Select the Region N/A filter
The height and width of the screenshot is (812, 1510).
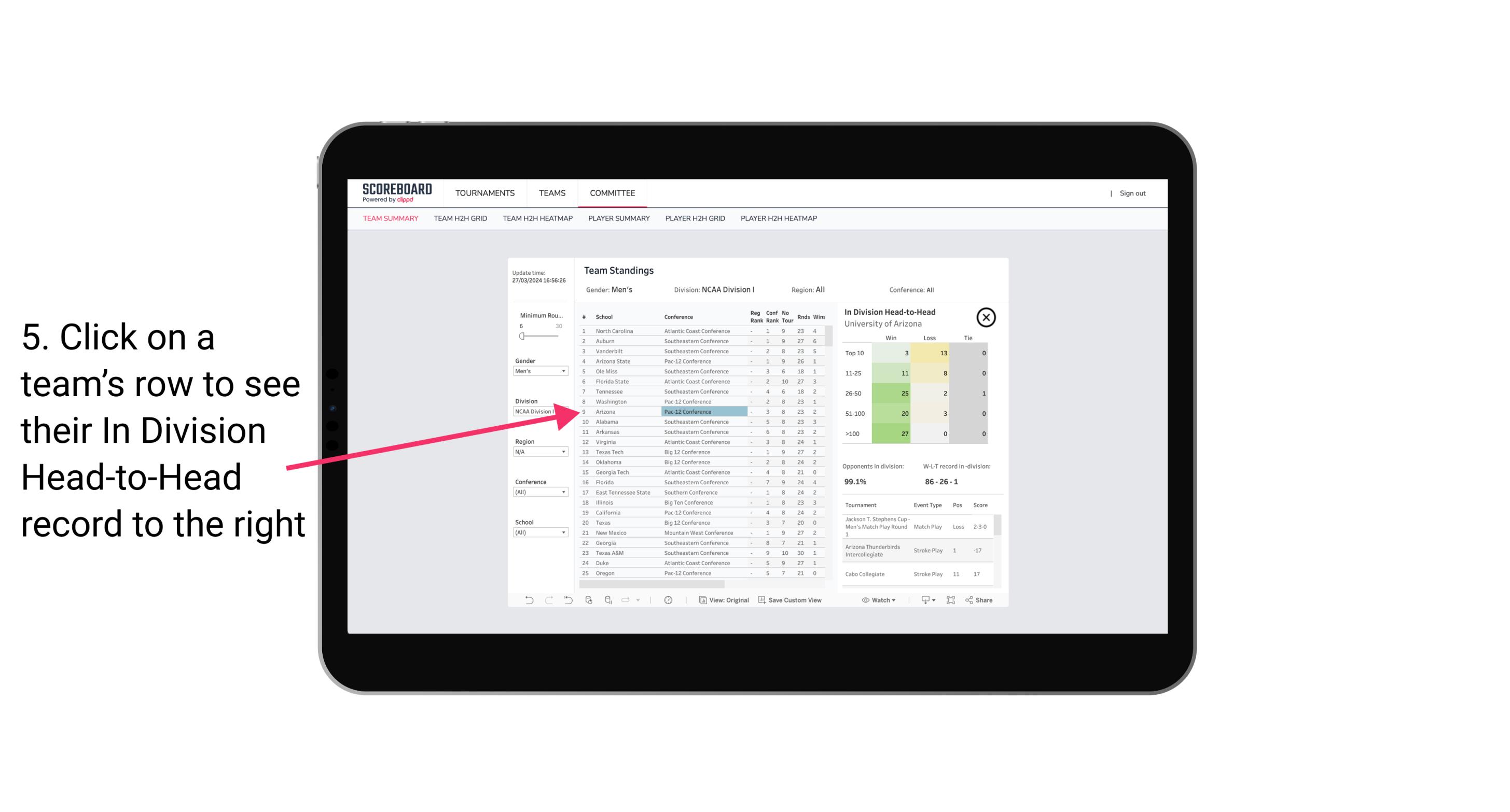(x=537, y=451)
